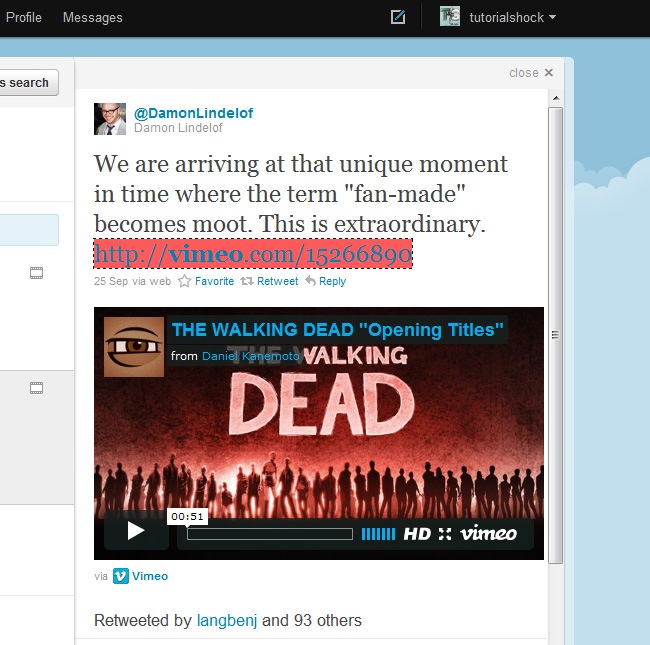Click Damon Lindelof's avatar photo
This screenshot has width=650, height=645.
click(x=110, y=119)
